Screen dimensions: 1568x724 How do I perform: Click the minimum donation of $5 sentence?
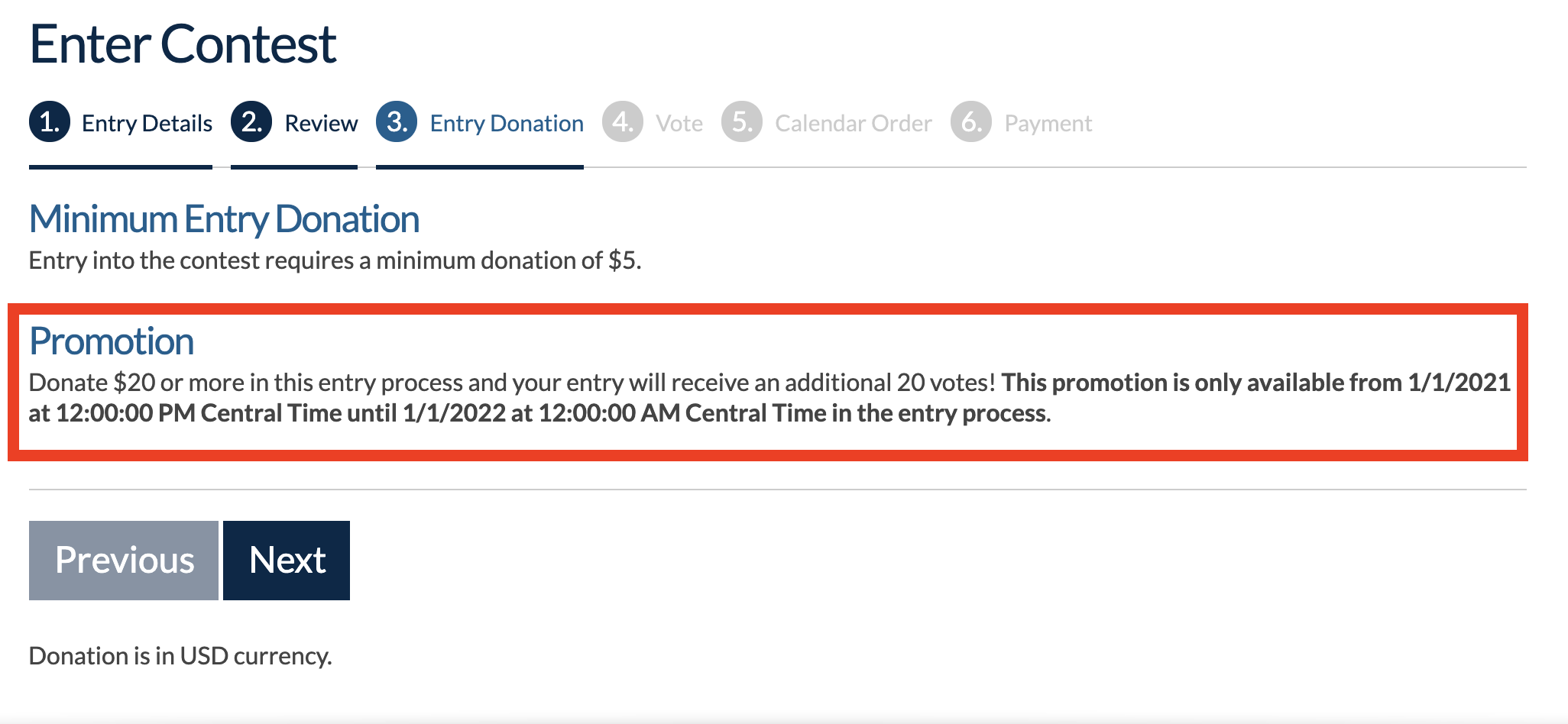[x=335, y=260]
